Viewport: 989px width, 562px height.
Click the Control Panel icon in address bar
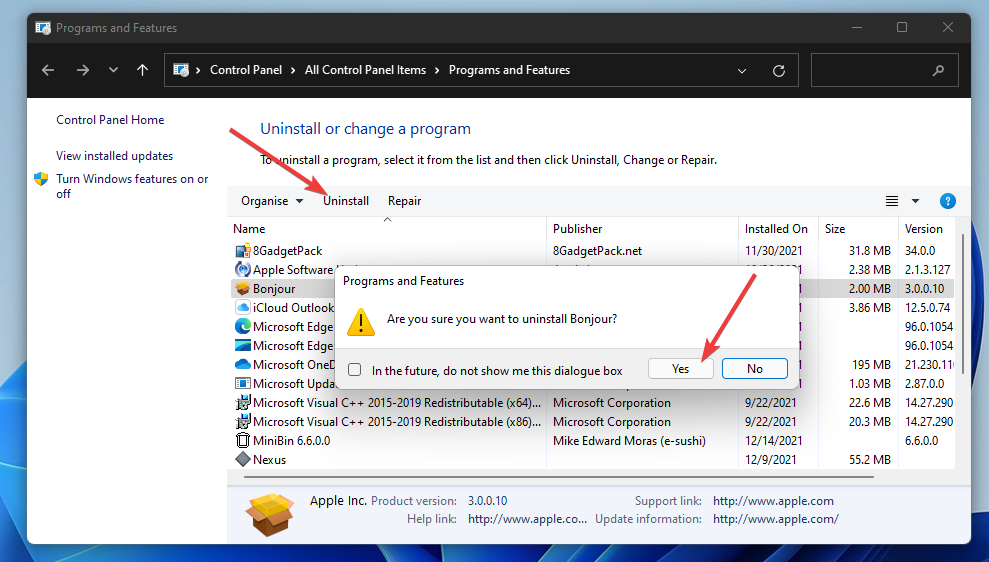[x=181, y=70]
